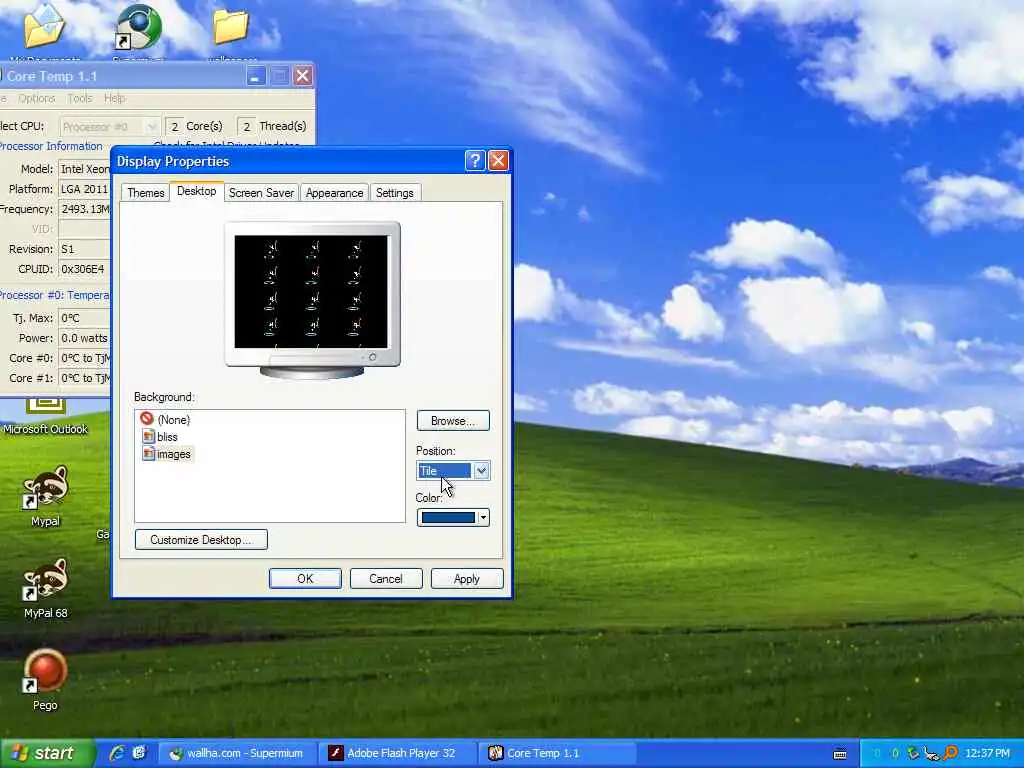1024x768 pixels.
Task: Click the Platform field showing LGA 2011
Action: tap(84, 189)
